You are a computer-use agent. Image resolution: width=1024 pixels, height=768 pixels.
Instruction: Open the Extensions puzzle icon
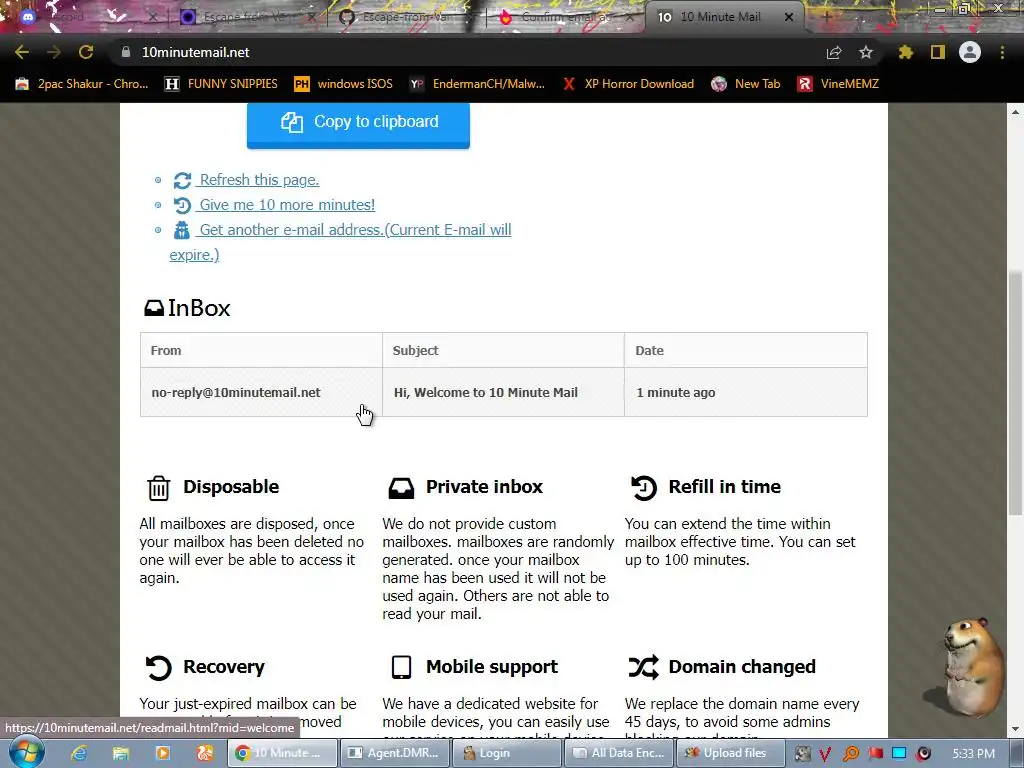pos(905,52)
